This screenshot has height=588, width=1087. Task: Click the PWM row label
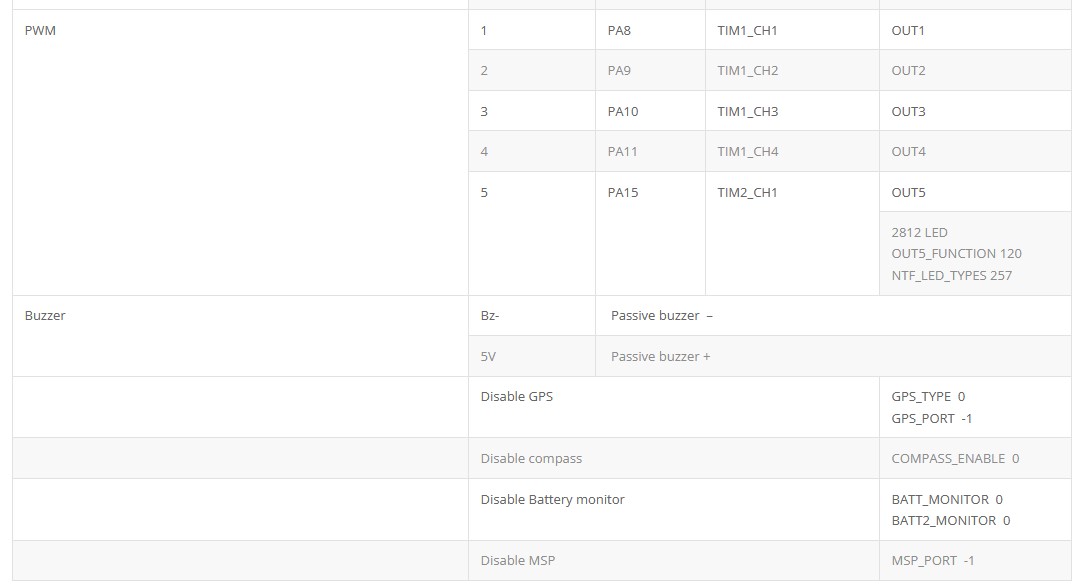[x=40, y=31]
